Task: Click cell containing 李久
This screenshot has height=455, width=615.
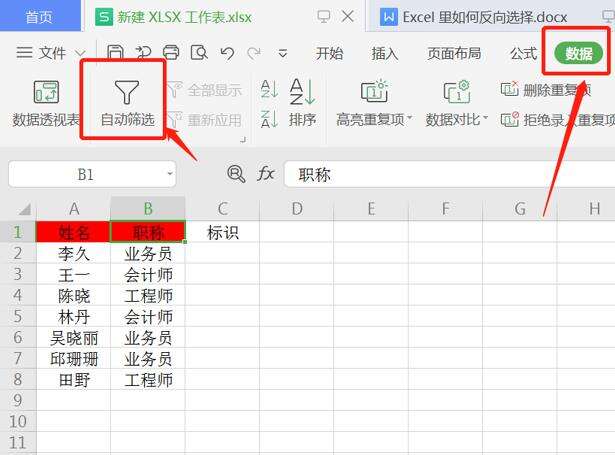Action: [x=73, y=253]
